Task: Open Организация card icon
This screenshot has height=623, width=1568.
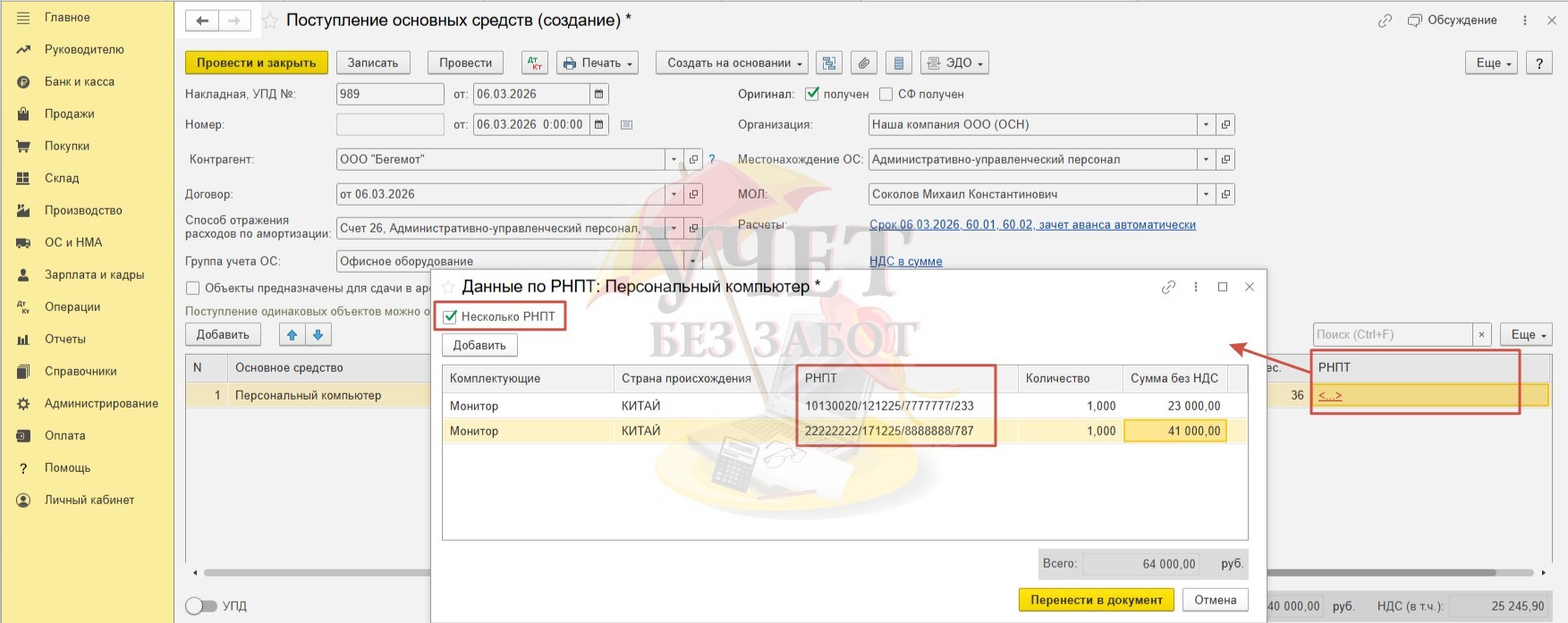Action: coord(1225,124)
